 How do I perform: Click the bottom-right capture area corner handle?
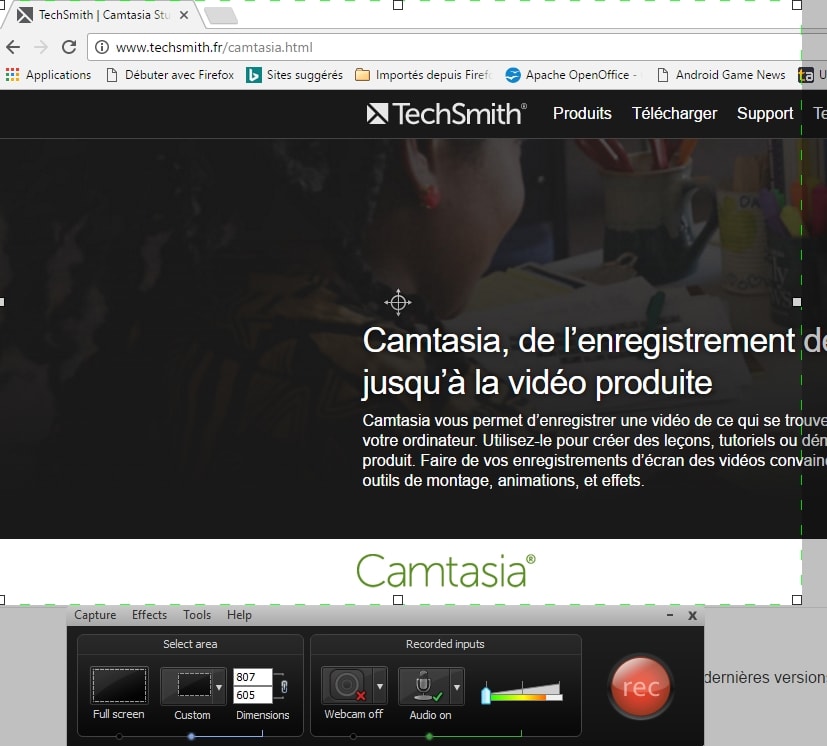pos(797,600)
